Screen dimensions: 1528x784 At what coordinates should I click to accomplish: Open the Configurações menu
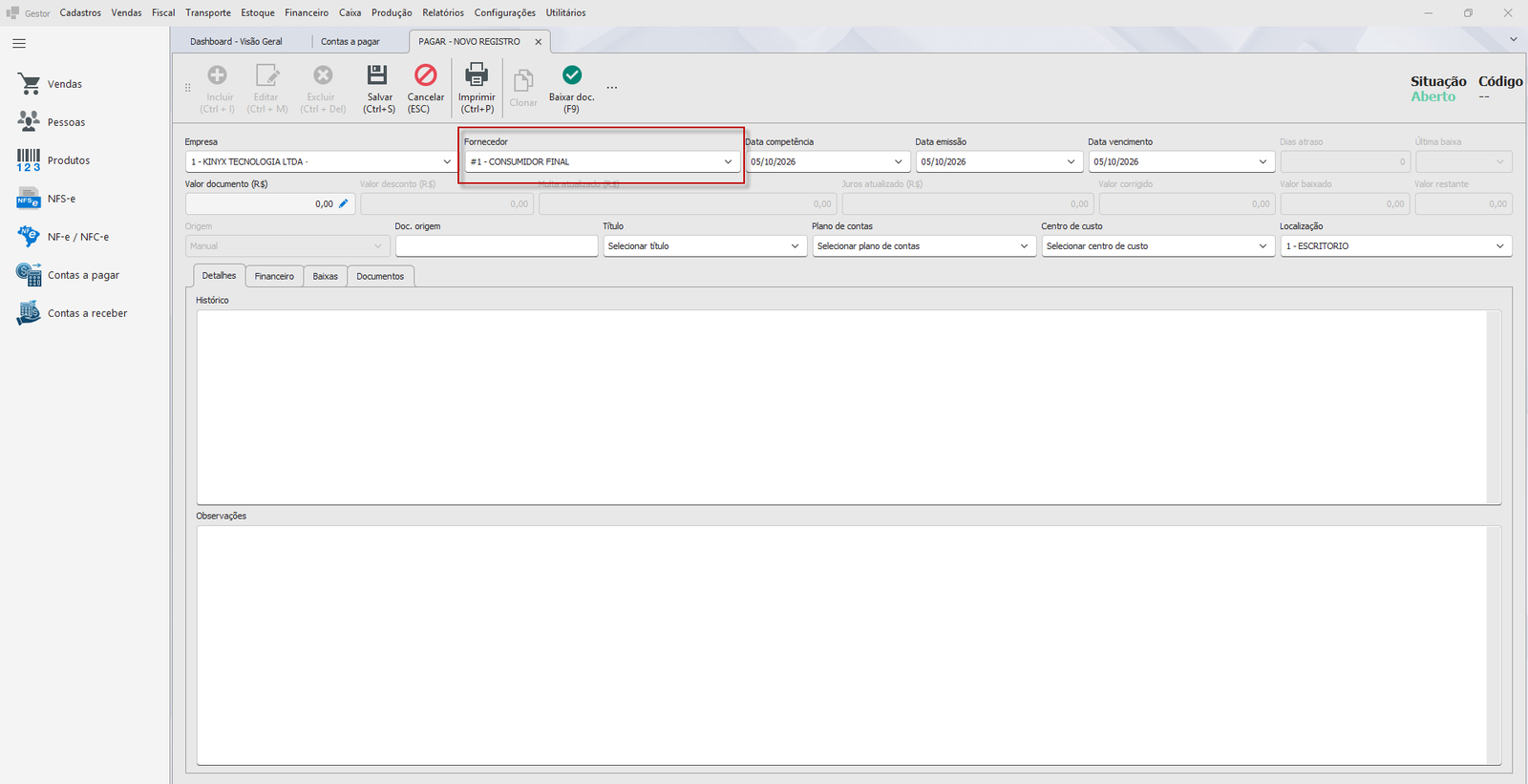(505, 12)
